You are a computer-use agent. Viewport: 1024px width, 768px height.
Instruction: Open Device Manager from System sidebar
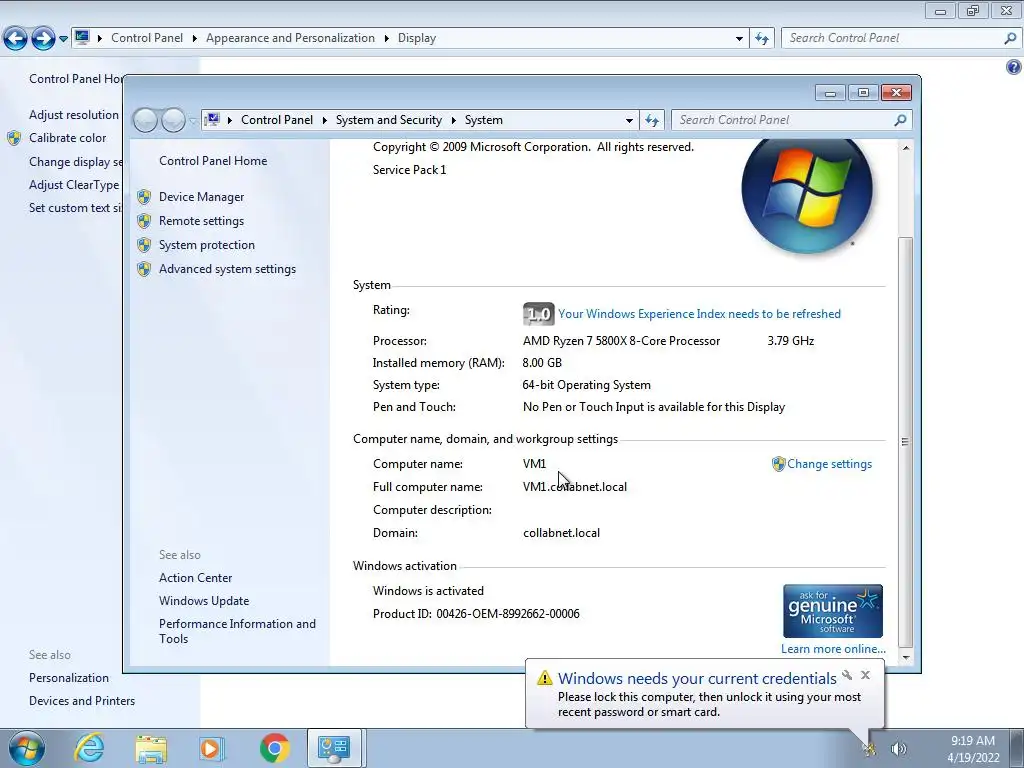point(201,197)
